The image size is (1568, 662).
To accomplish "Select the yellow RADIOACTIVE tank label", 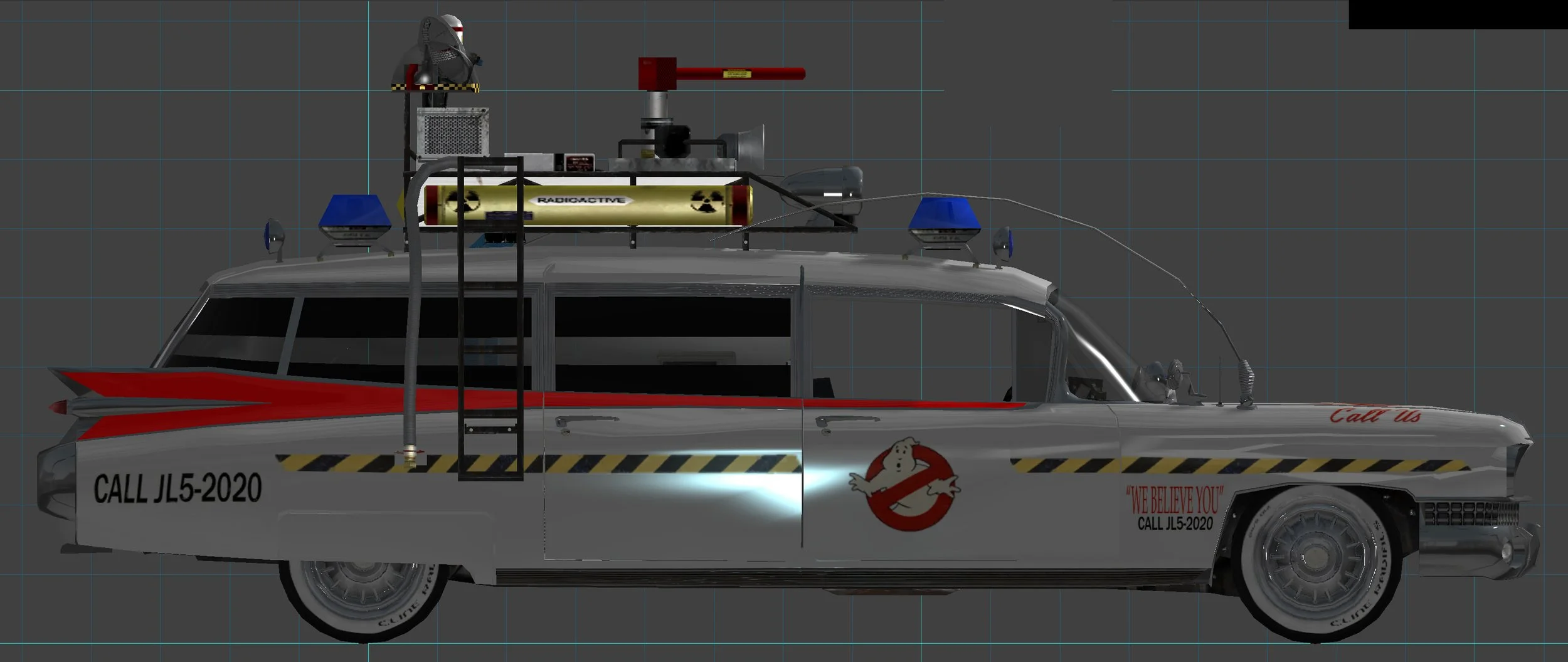I will coord(581,201).
